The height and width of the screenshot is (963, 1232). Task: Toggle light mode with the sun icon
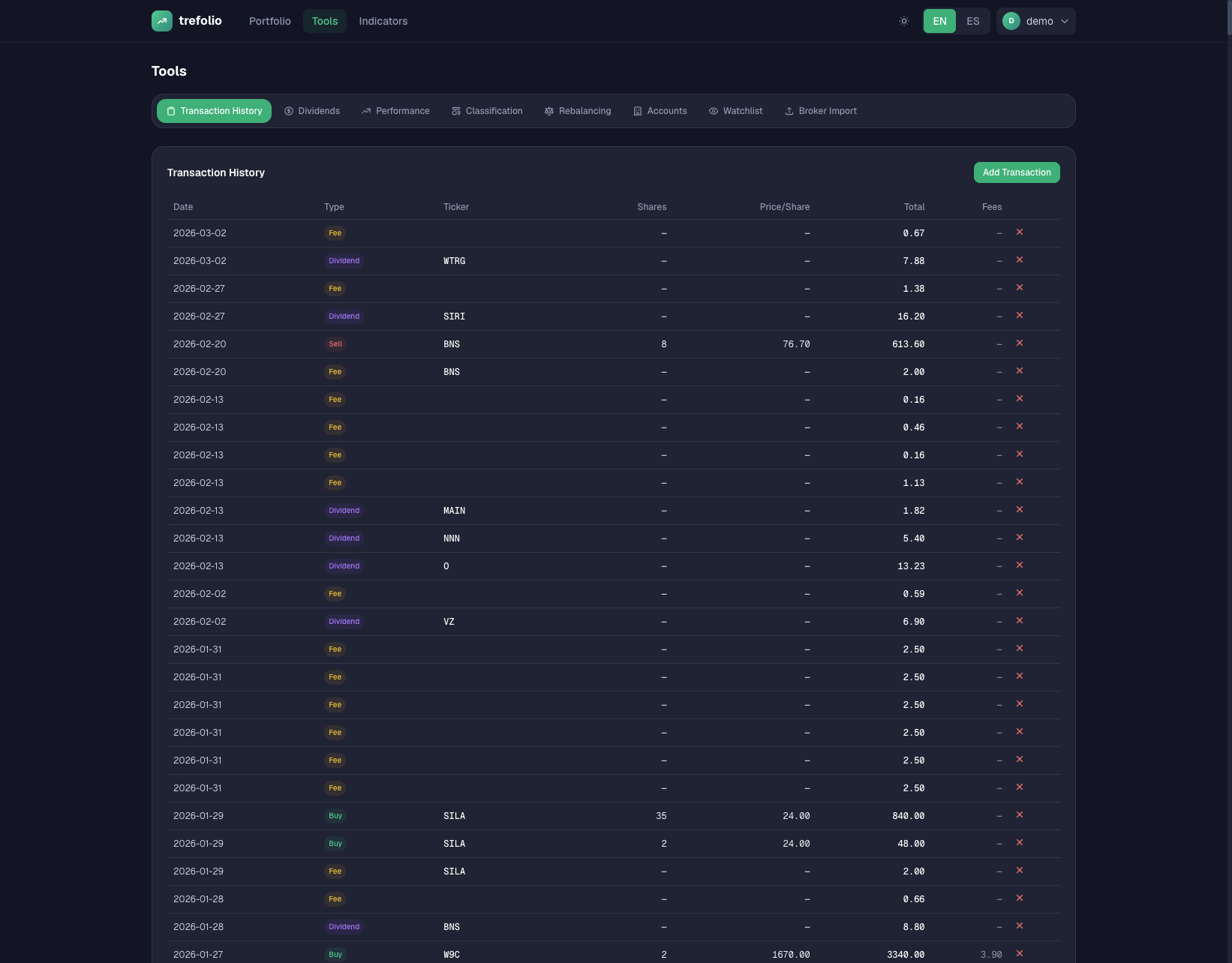[903, 21]
